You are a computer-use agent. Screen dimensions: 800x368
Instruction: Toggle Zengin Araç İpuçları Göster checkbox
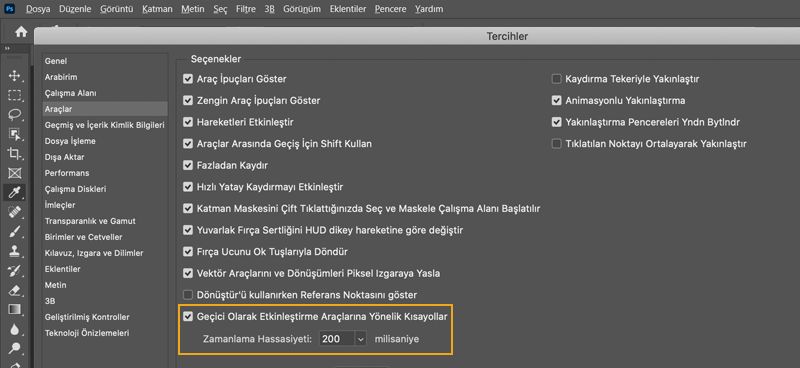[188, 101]
